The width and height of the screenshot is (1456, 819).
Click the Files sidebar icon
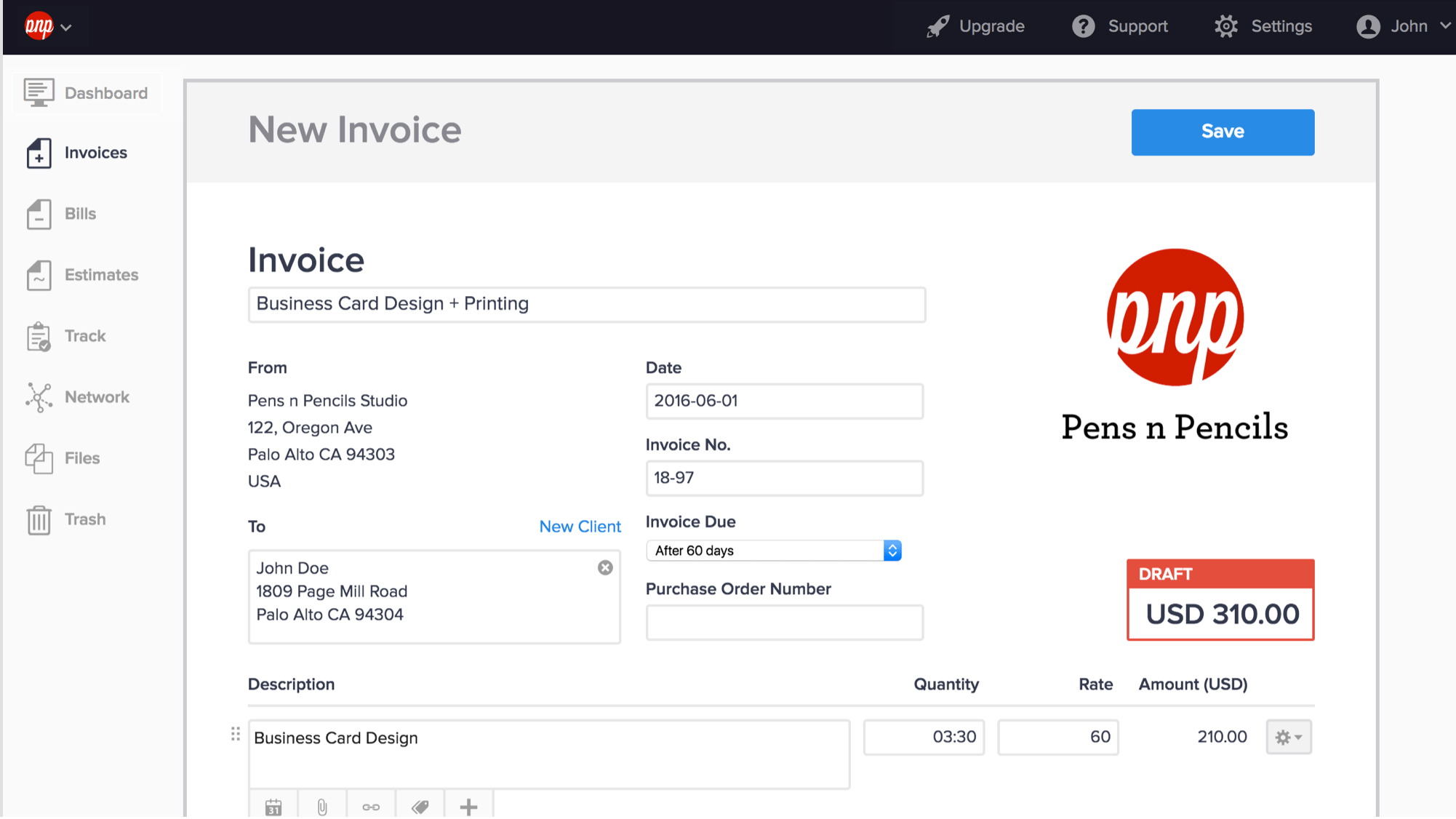pos(39,458)
